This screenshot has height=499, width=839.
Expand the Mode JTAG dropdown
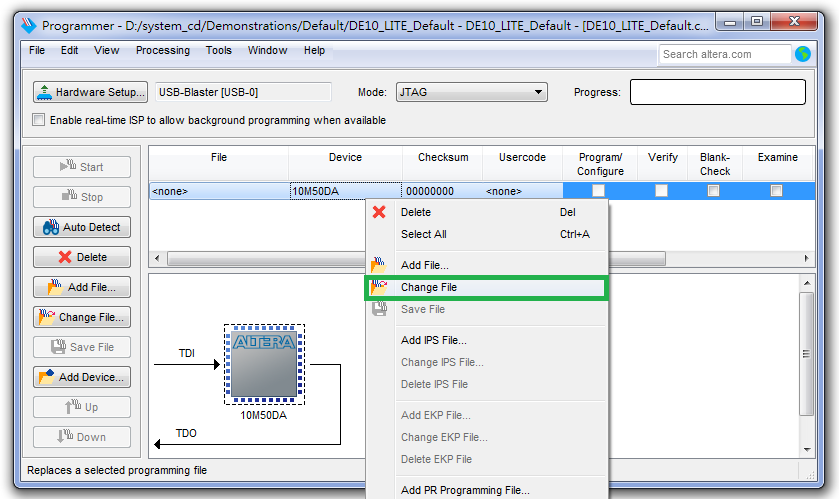[539, 92]
